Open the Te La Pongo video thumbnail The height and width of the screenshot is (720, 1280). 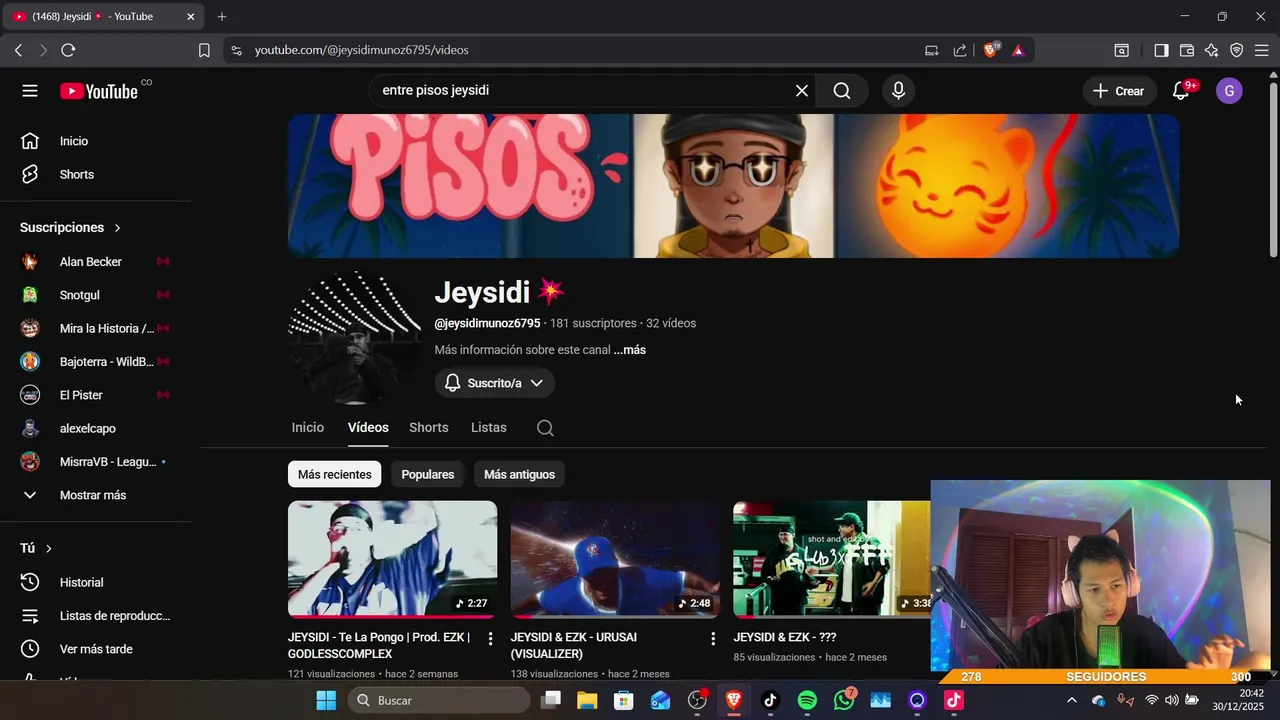(x=392, y=559)
